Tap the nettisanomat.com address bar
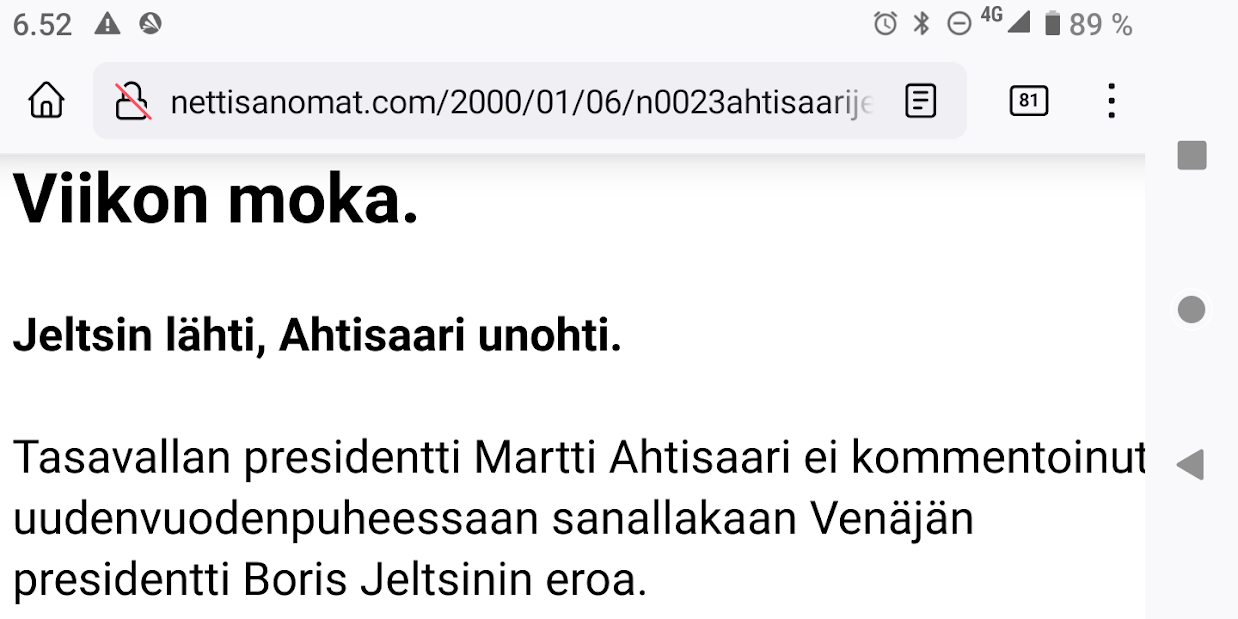 (x=520, y=102)
